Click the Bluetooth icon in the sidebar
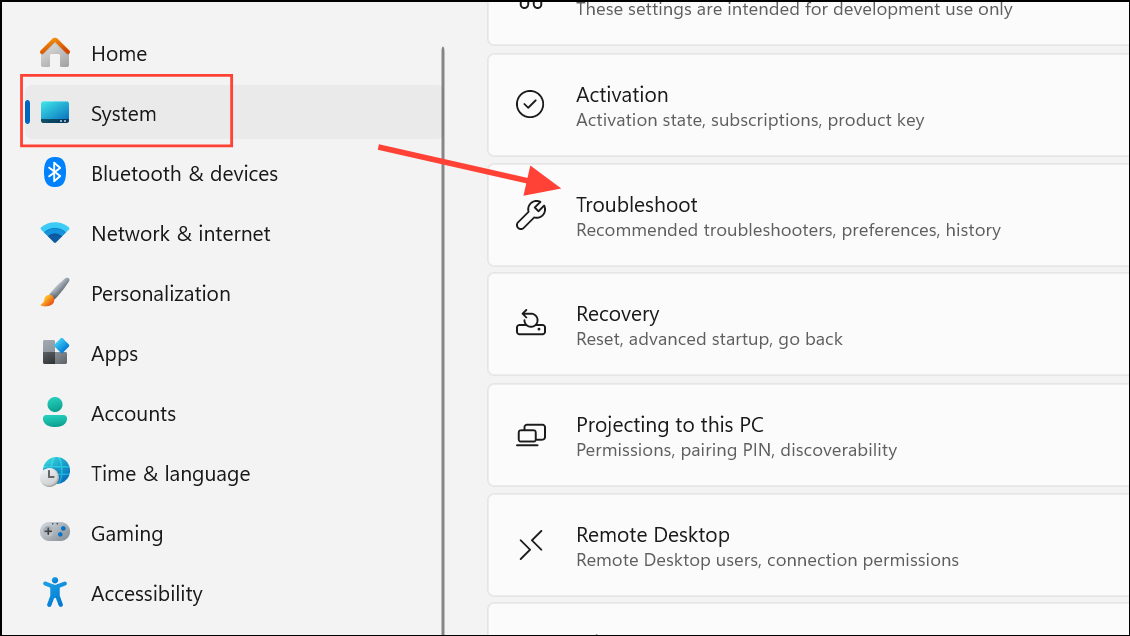The height and width of the screenshot is (636, 1130). tap(54, 173)
